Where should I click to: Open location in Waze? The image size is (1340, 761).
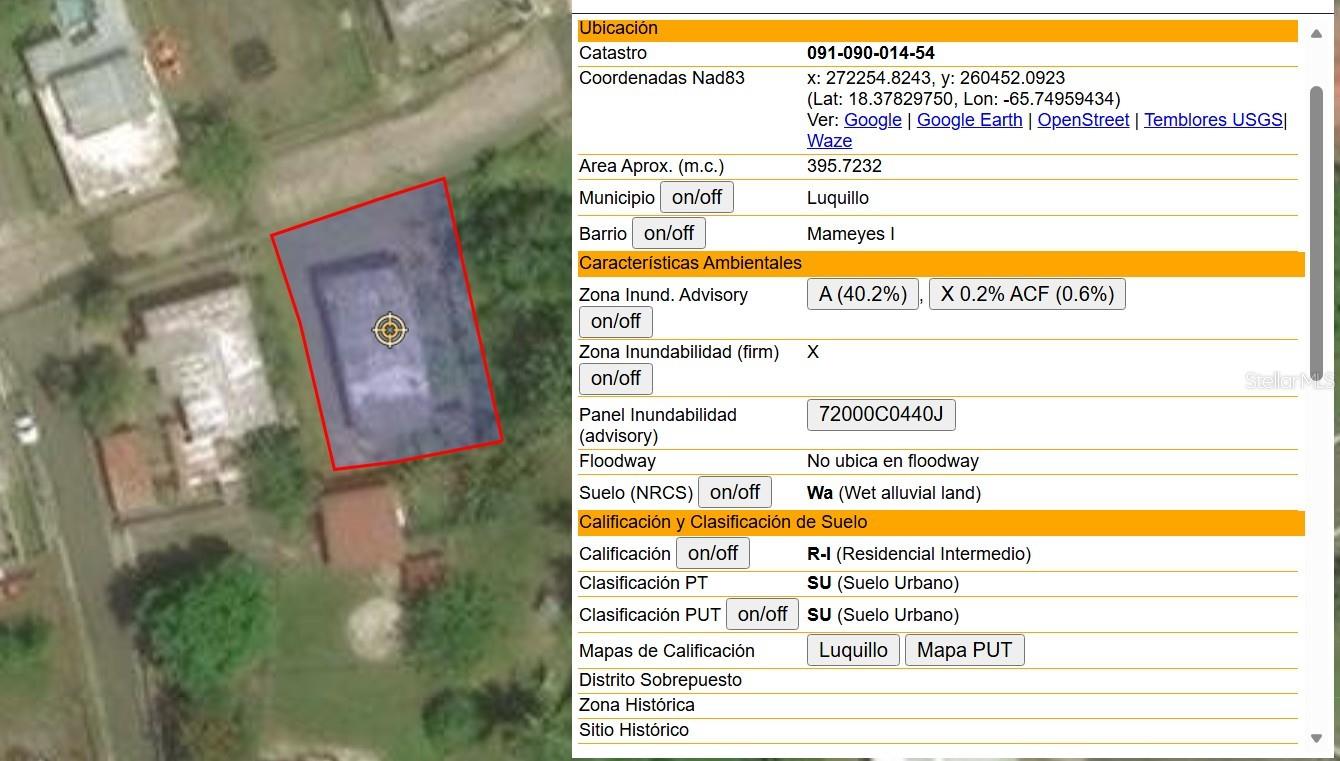829,141
